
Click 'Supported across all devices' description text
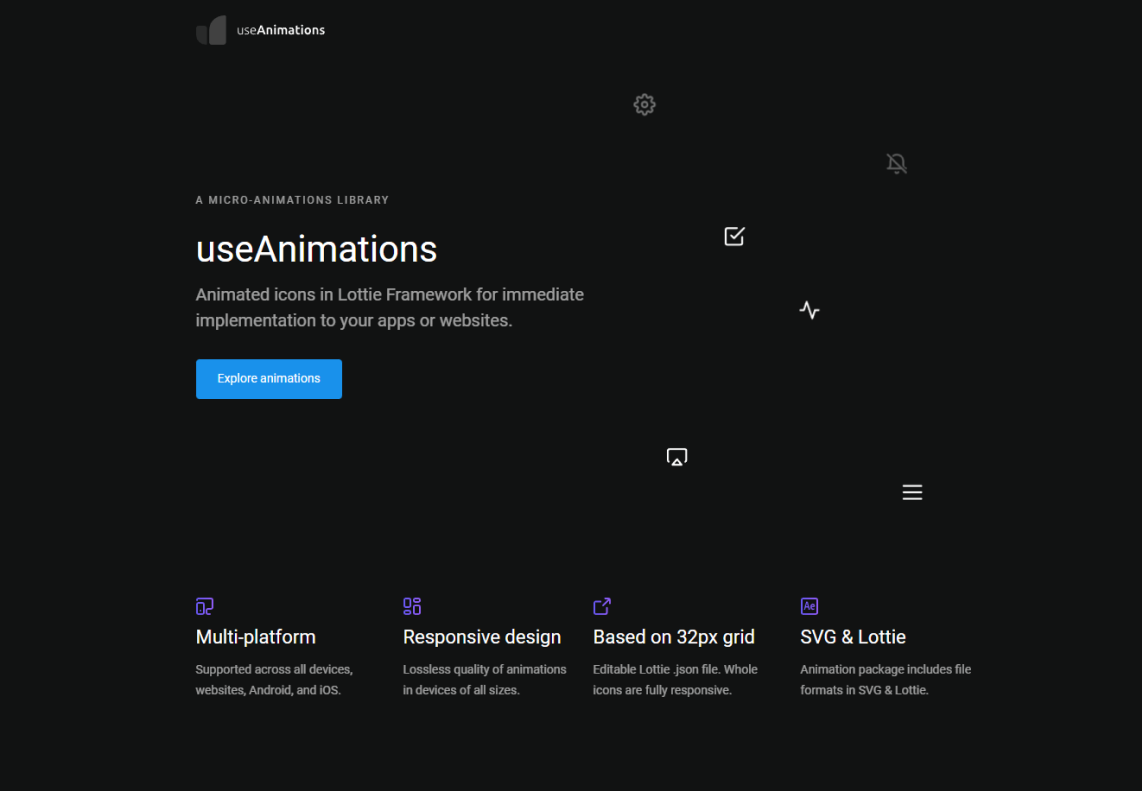tap(274, 680)
